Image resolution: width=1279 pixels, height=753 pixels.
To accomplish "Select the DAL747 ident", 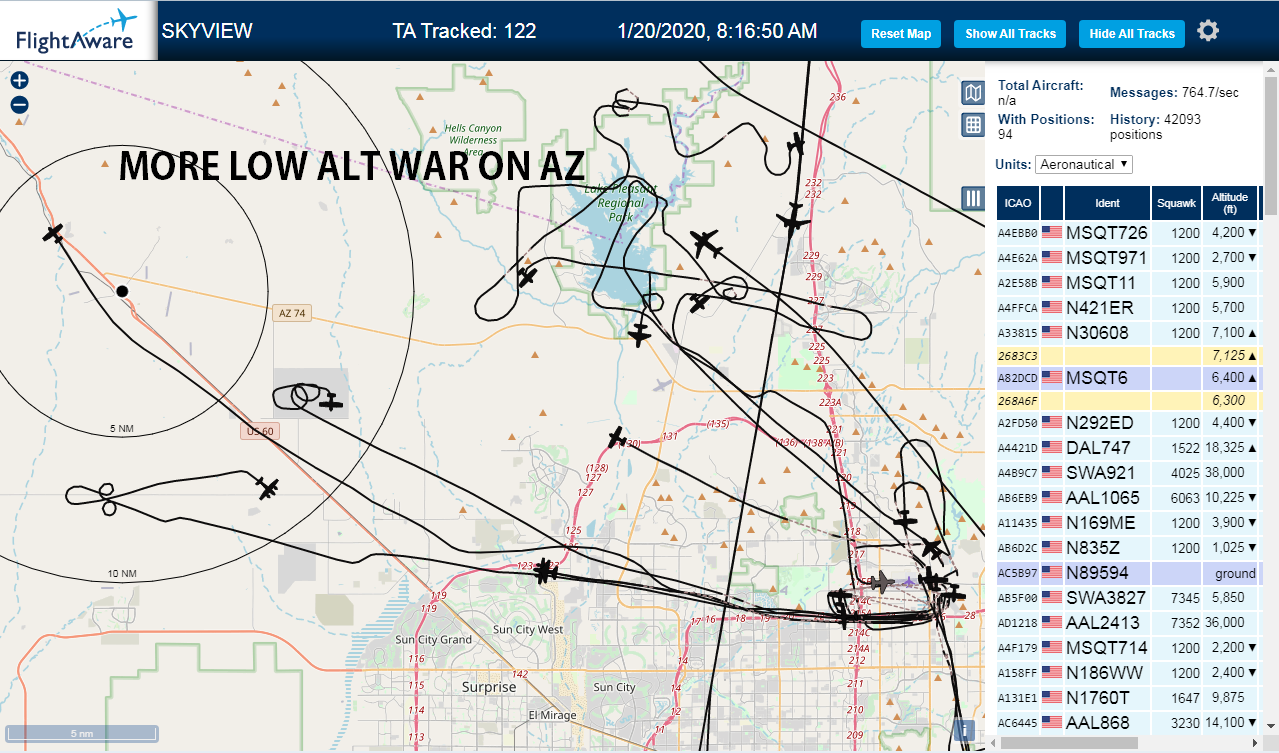I will tap(1098, 448).
